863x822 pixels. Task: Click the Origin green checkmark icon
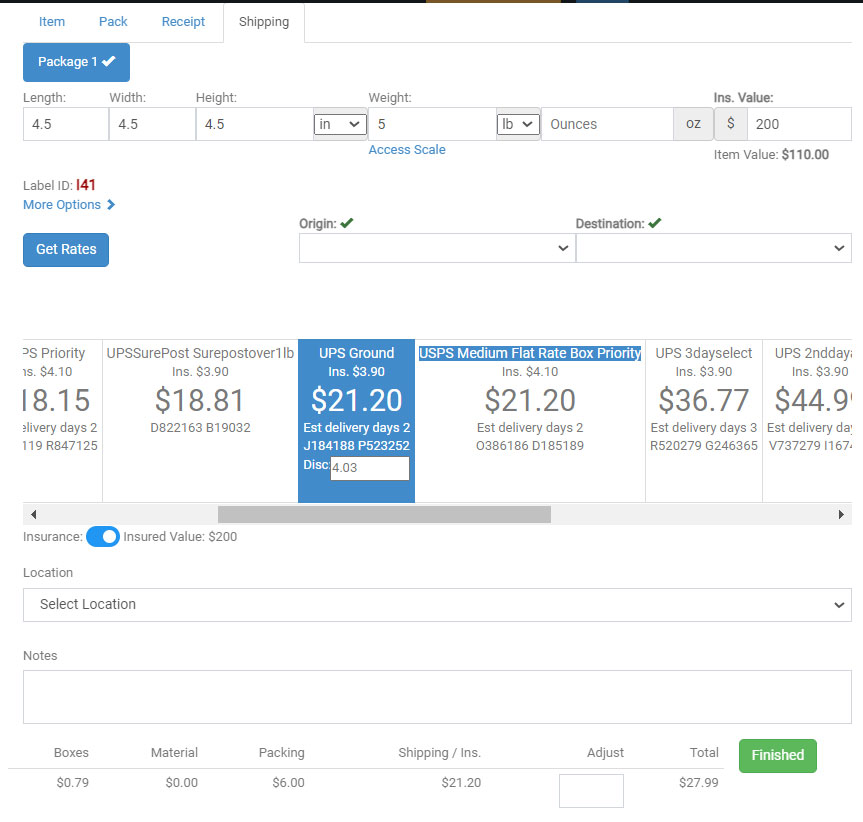tap(347, 223)
